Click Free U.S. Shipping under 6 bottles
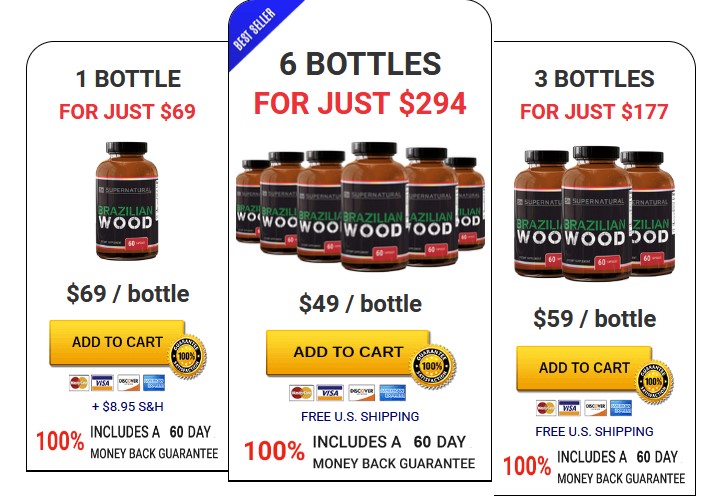The width and height of the screenshot is (713, 496). (360, 416)
